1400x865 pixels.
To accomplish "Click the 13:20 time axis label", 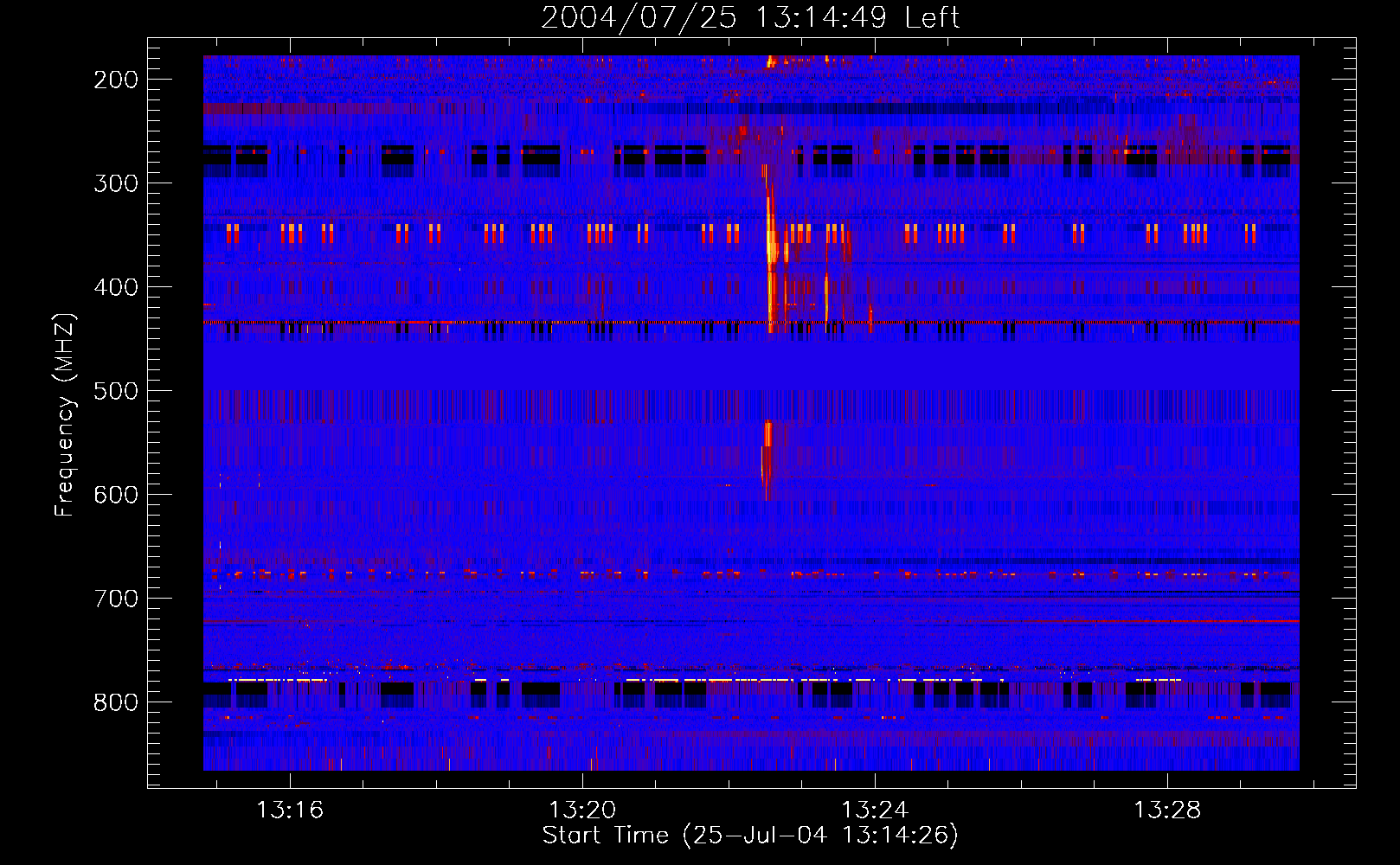I will tap(582, 810).
